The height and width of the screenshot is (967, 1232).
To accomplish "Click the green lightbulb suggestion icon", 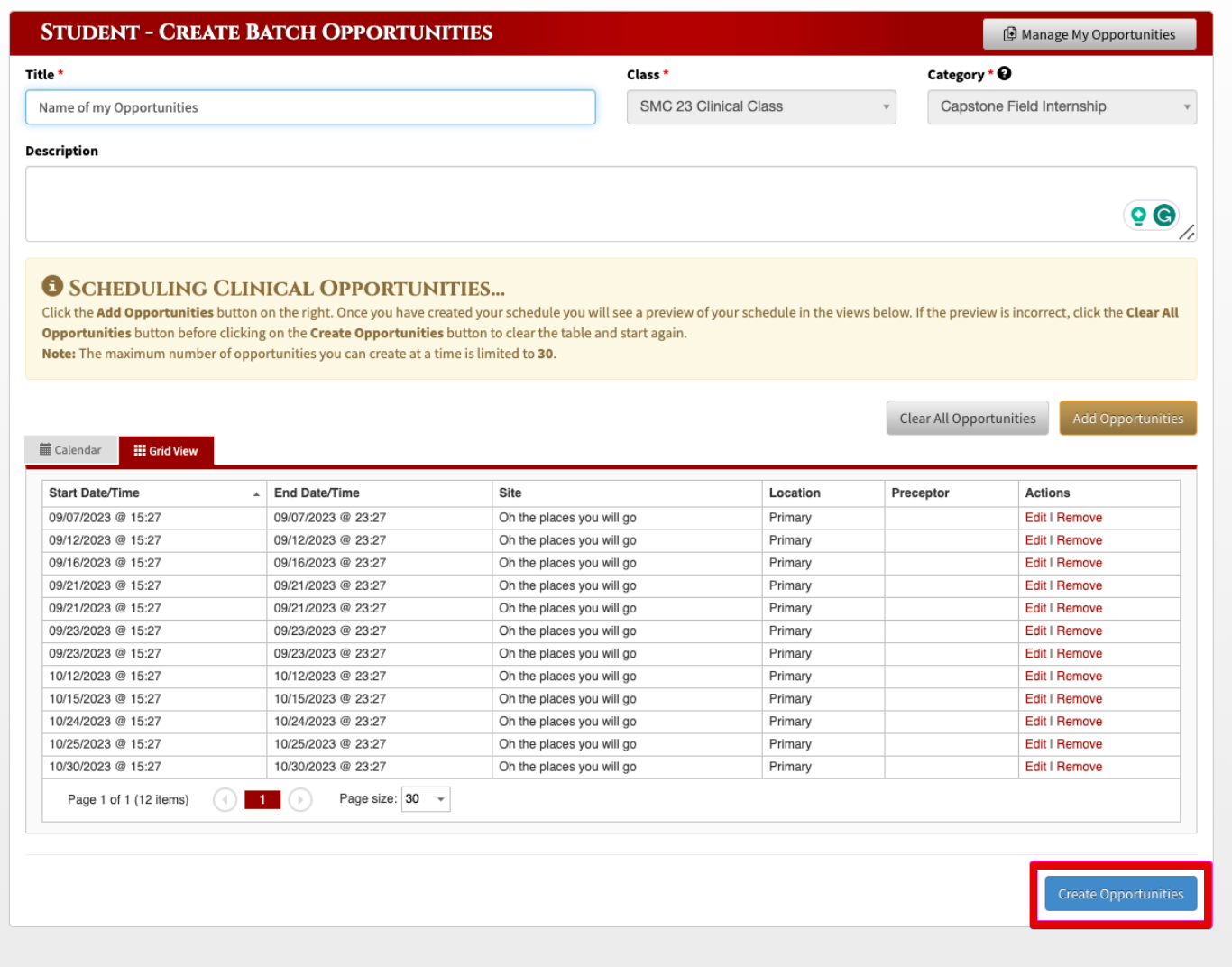I will (1138, 215).
